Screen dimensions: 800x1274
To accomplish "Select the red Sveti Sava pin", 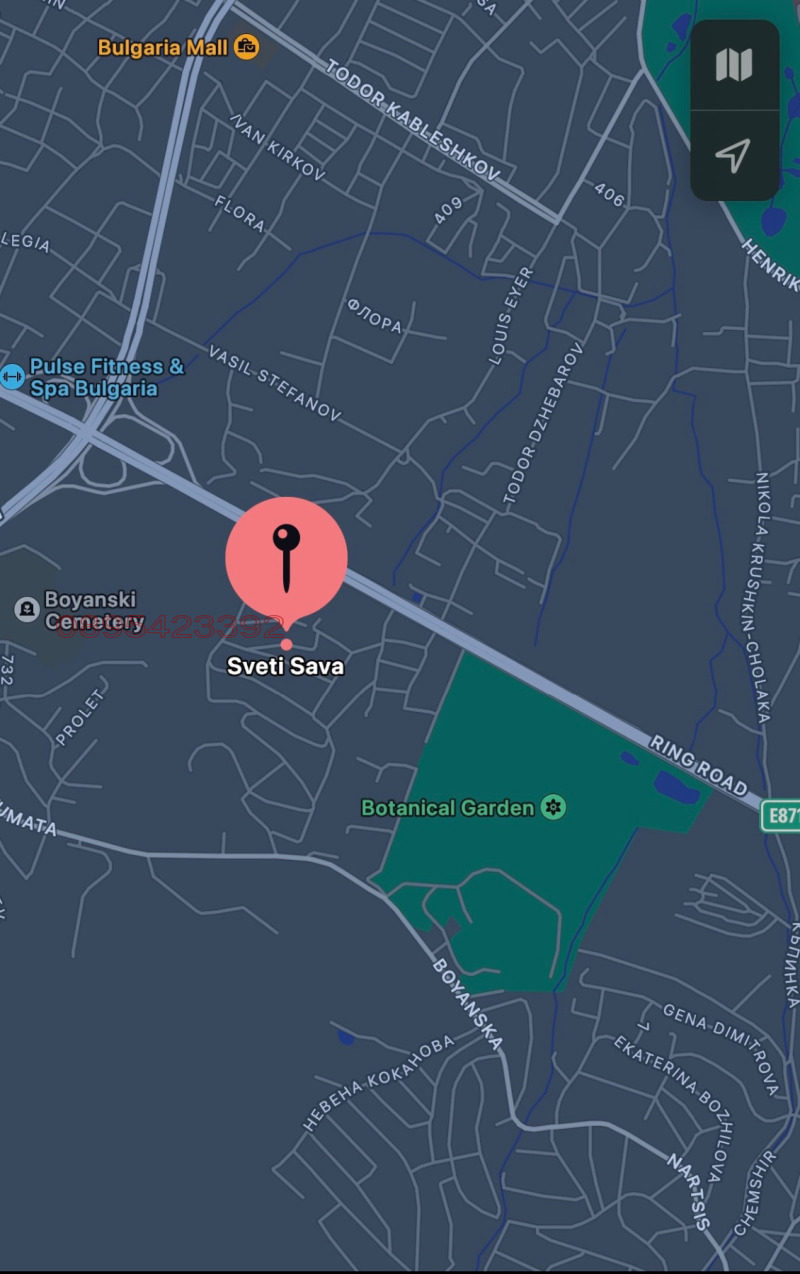I will coord(286,558).
